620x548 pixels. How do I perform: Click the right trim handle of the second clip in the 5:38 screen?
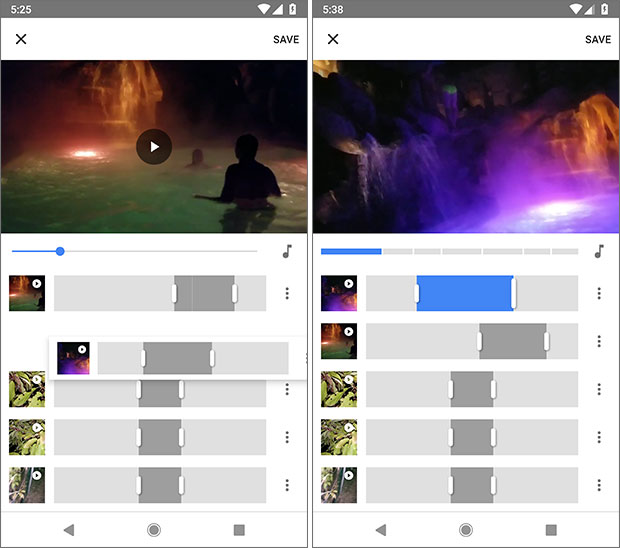pyautogui.click(x=546, y=341)
